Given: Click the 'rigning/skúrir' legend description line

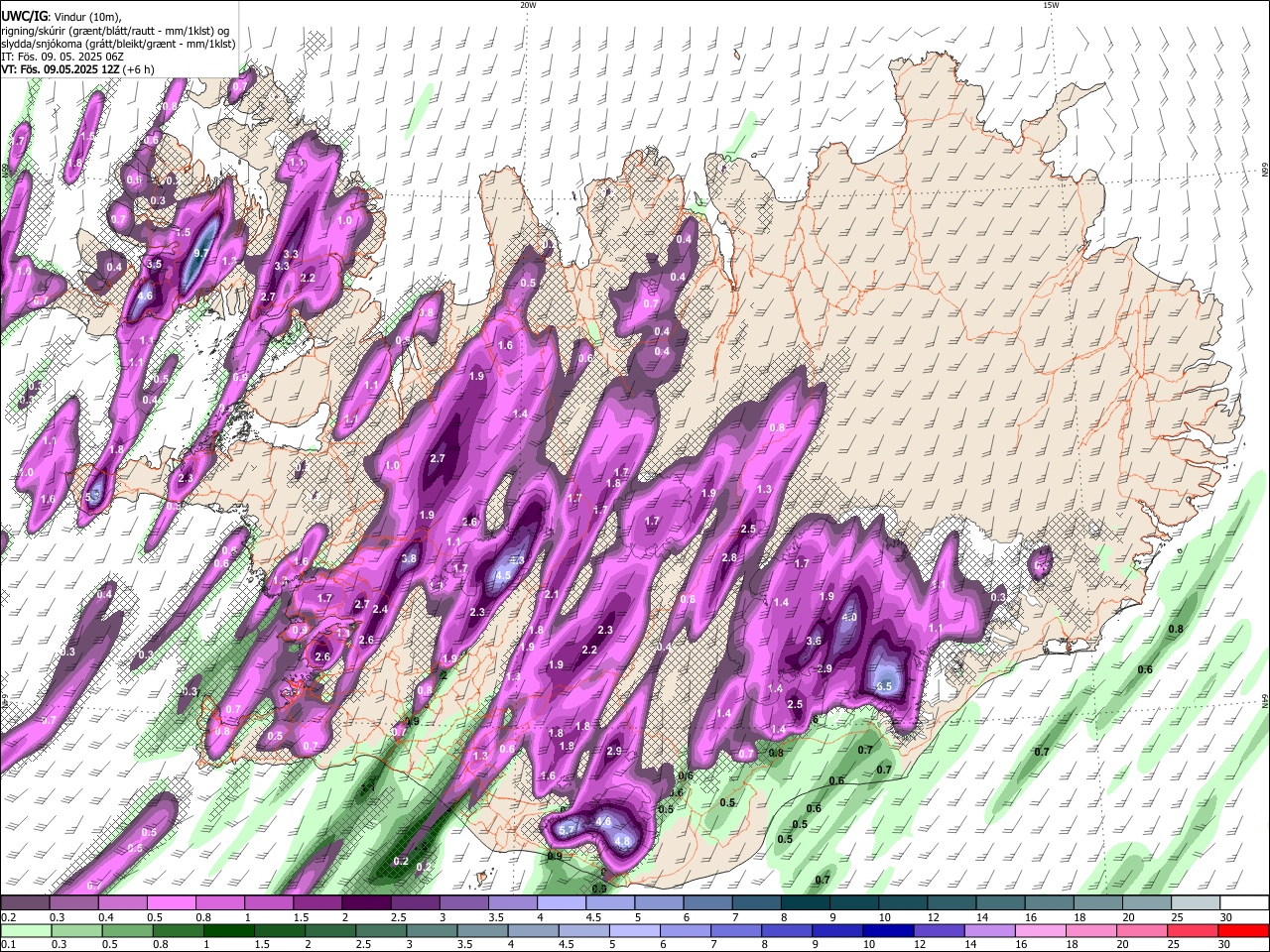Looking at the screenshot, I should tap(115, 31).
